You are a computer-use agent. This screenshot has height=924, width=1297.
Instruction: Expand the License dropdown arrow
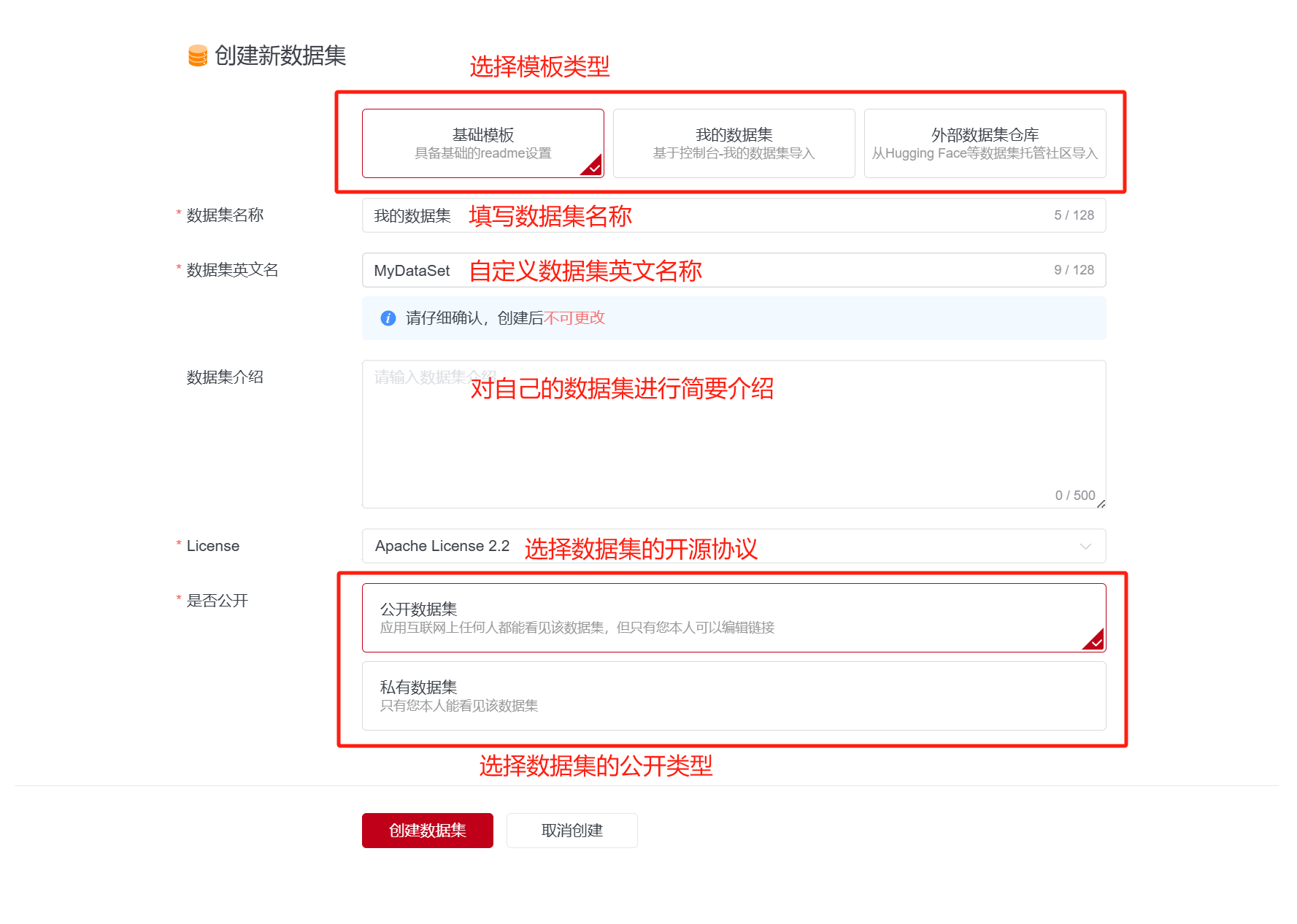1085,547
